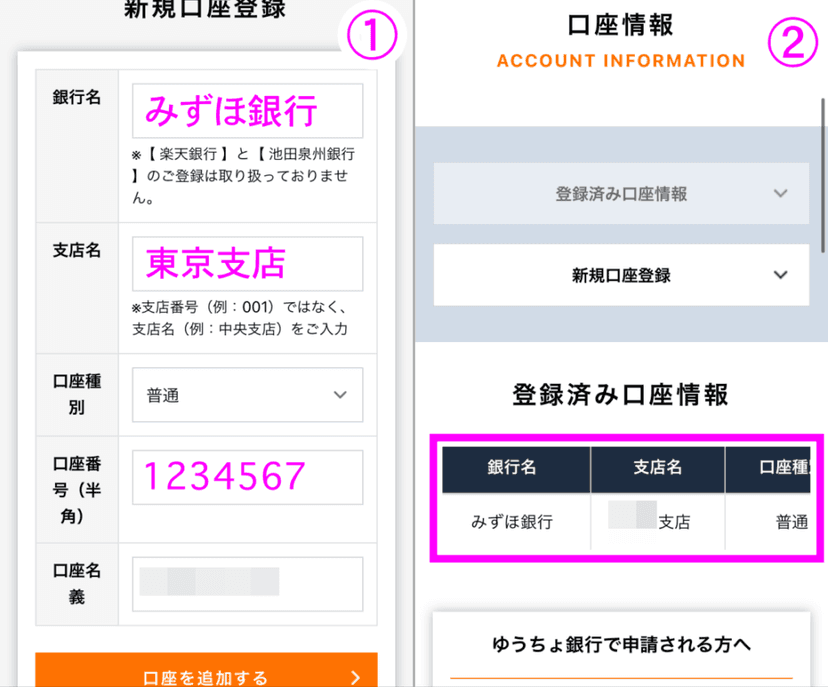Click the circled number 2 marker

793,42
